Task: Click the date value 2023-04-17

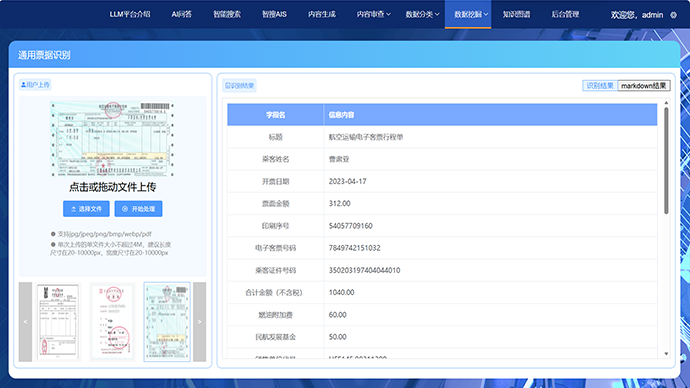Action: tap(347, 181)
